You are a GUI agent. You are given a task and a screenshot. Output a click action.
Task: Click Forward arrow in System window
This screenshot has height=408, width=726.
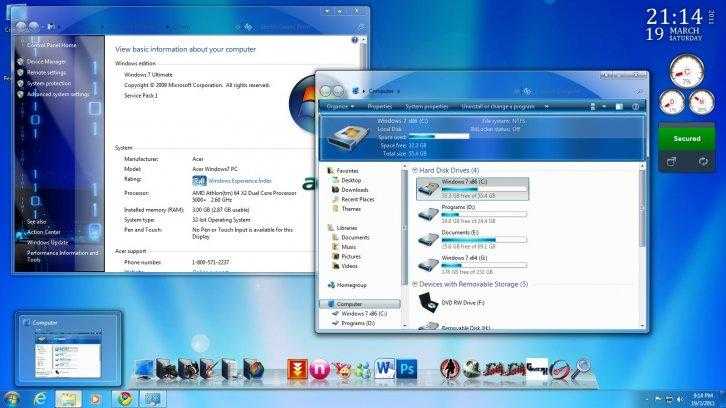coord(34,27)
